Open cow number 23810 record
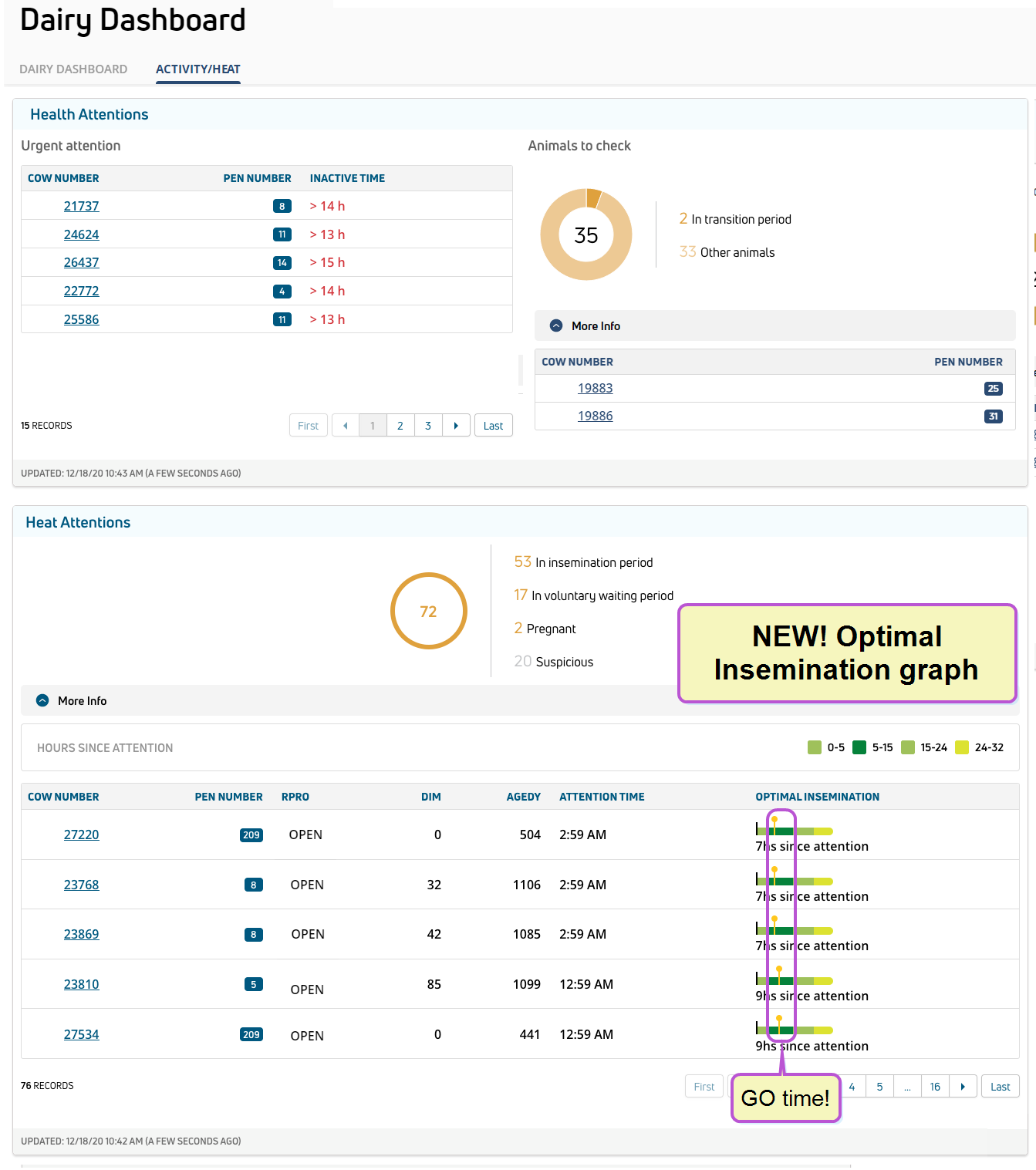Viewport: 1036px width, 1170px height. tap(82, 984)
